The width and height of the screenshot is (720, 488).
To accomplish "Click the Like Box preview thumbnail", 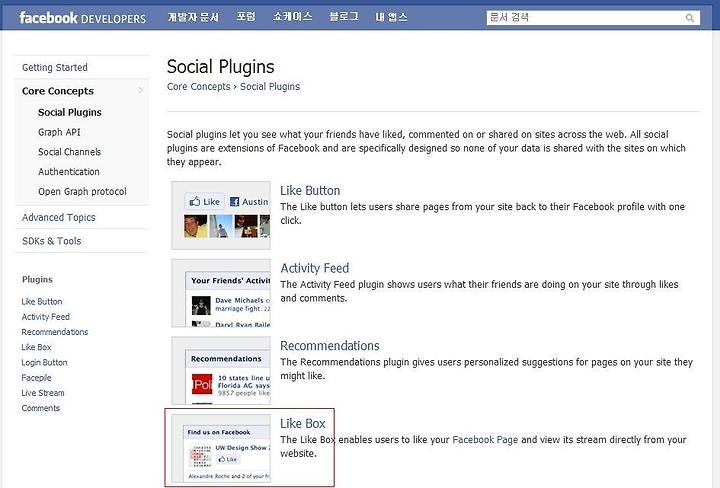I will point(221,448).
